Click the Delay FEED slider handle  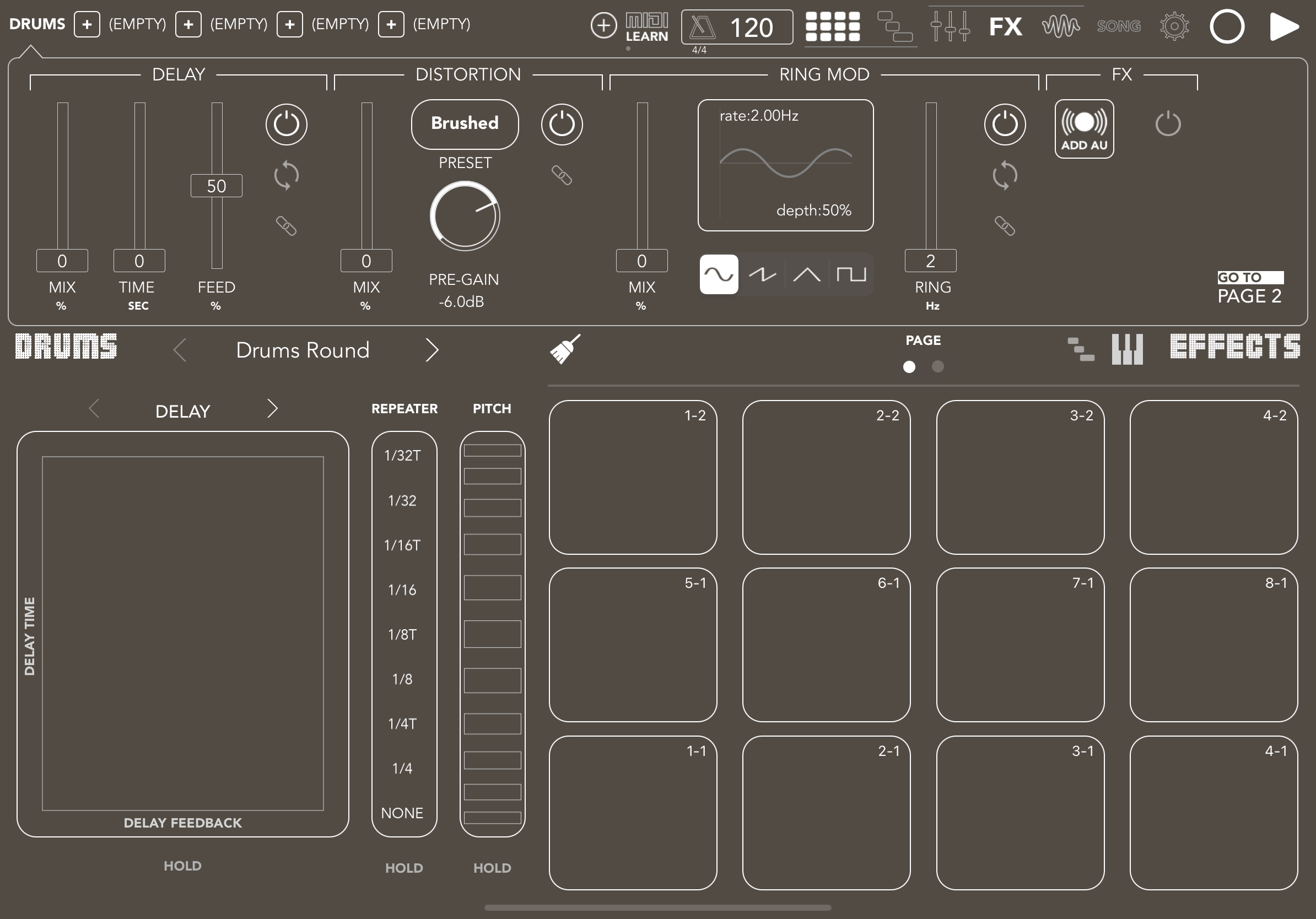(x=216, y=186)
